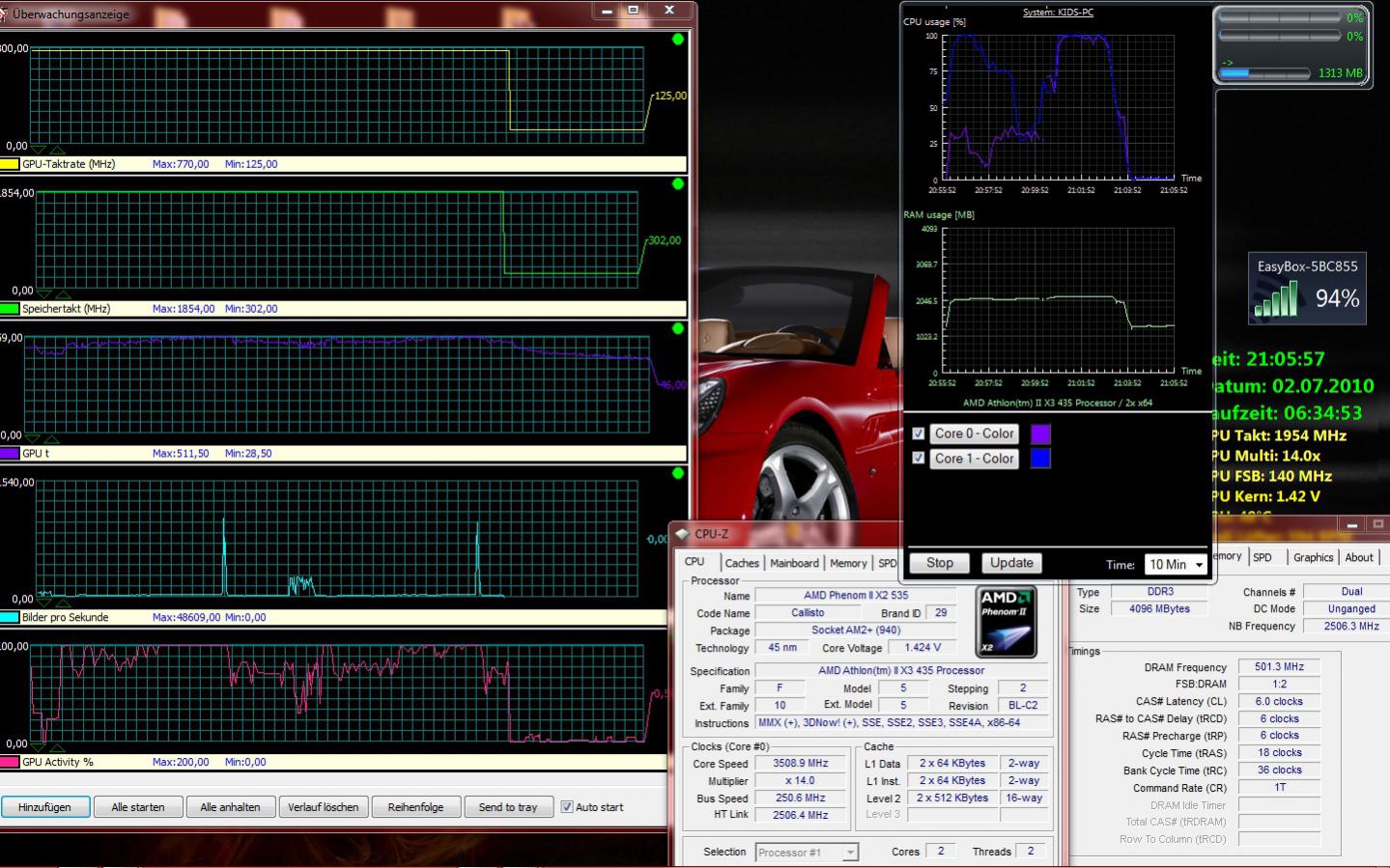Screen dimensions: 1390x868
Task: Click the Size value '4096 MBytes'
Action: (x=1159, y=609)
